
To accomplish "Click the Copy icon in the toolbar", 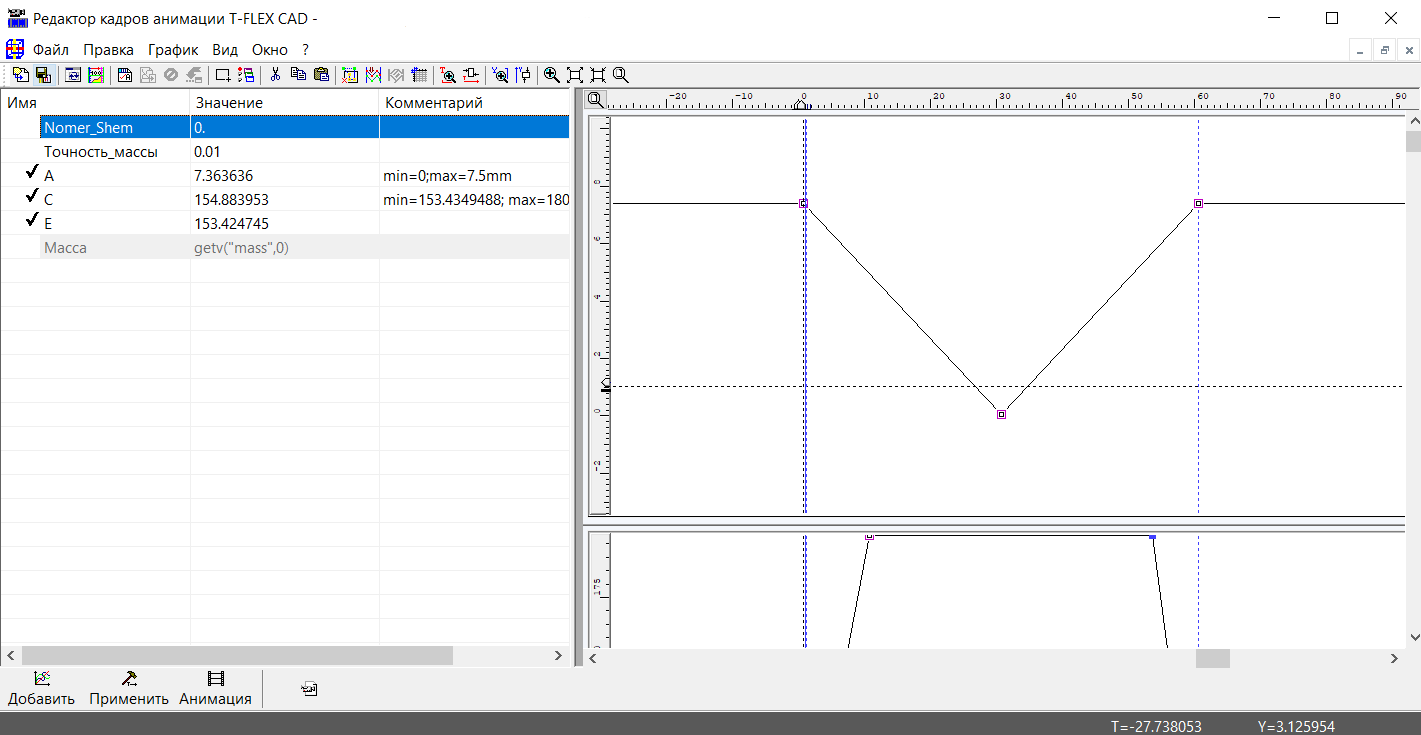I will [x=298, y=75].
